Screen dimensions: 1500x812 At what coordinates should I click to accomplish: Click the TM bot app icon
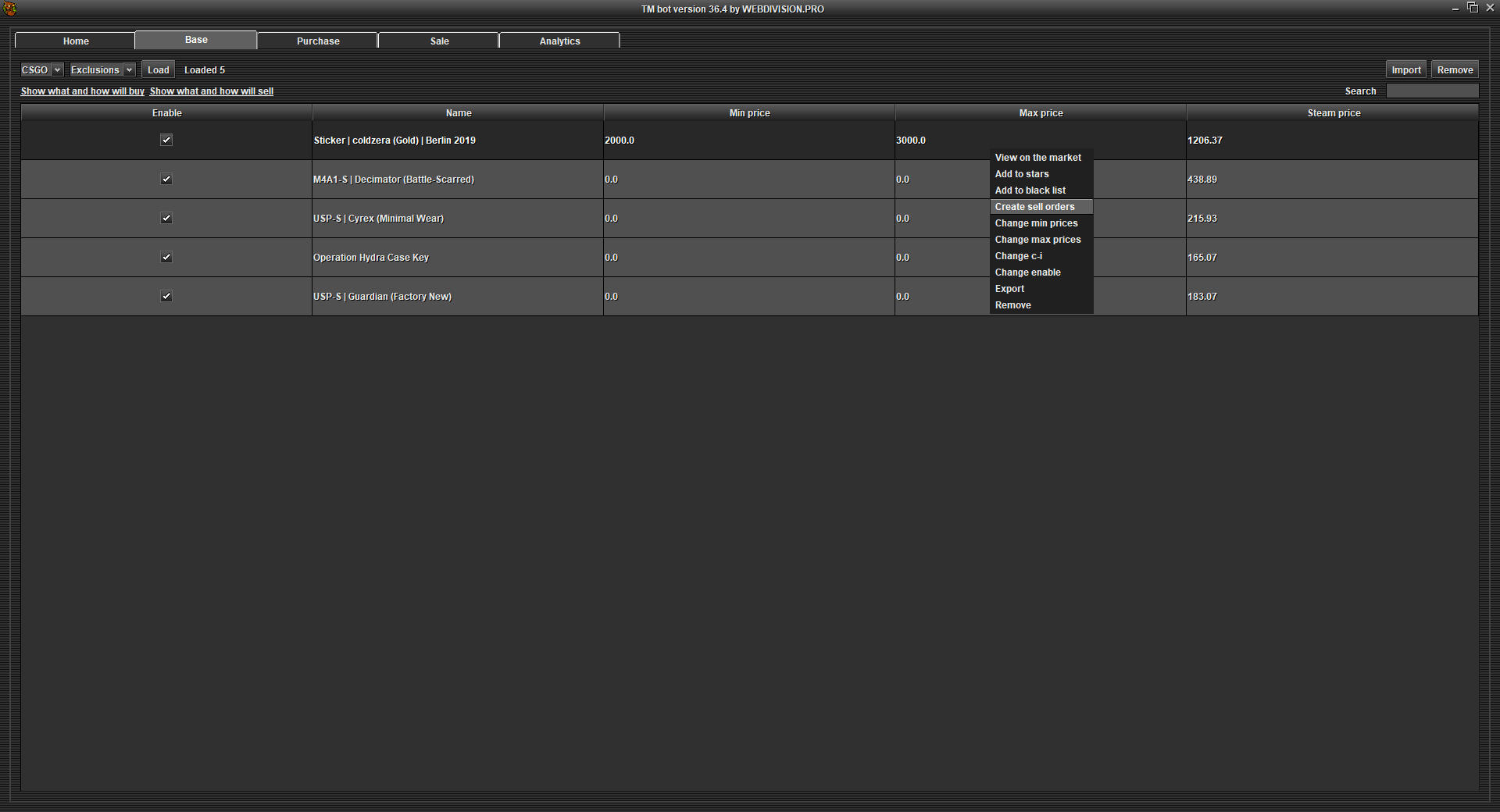(x=10, y=9)
